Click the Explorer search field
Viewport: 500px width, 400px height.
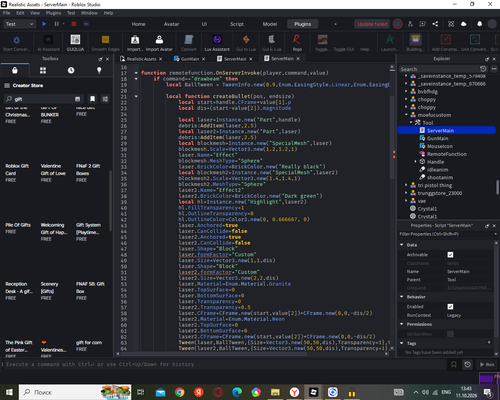click(x=439, y=69)
